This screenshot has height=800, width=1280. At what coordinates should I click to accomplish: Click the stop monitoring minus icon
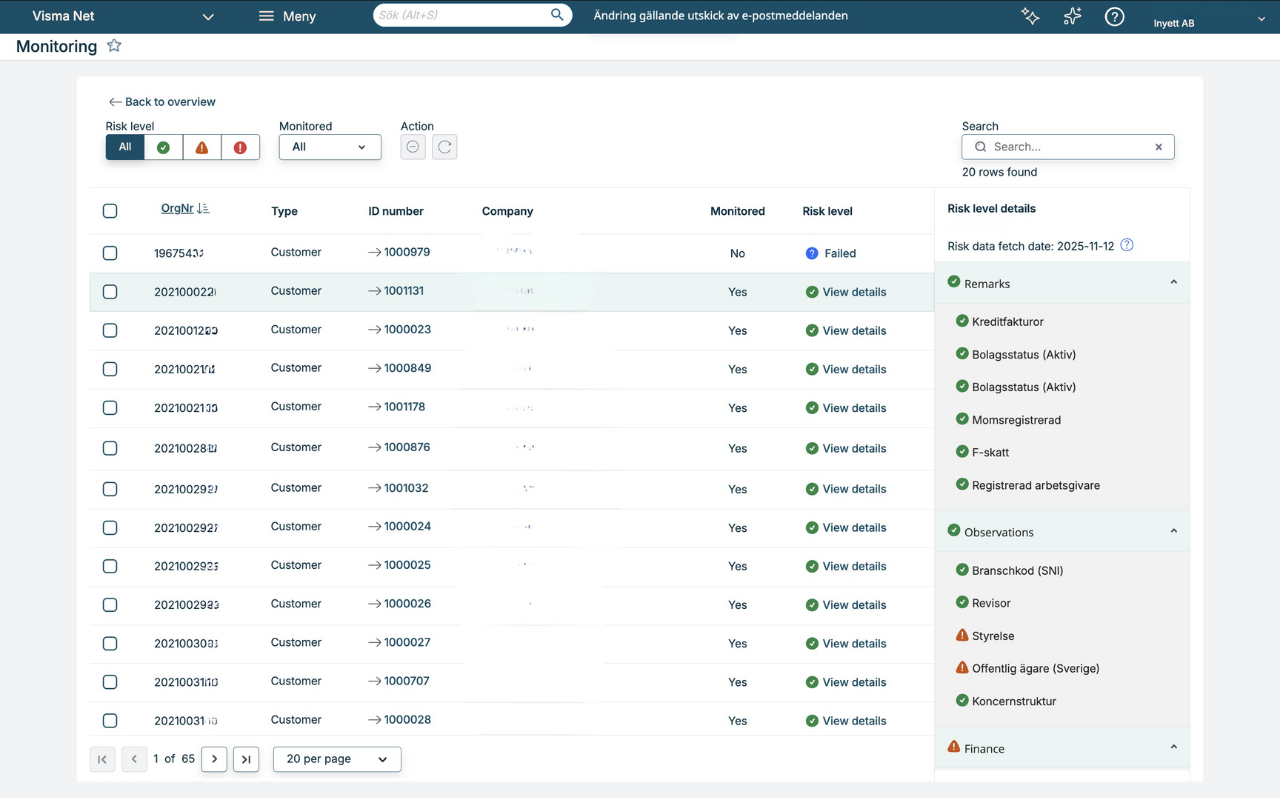[x=413, y=147]
